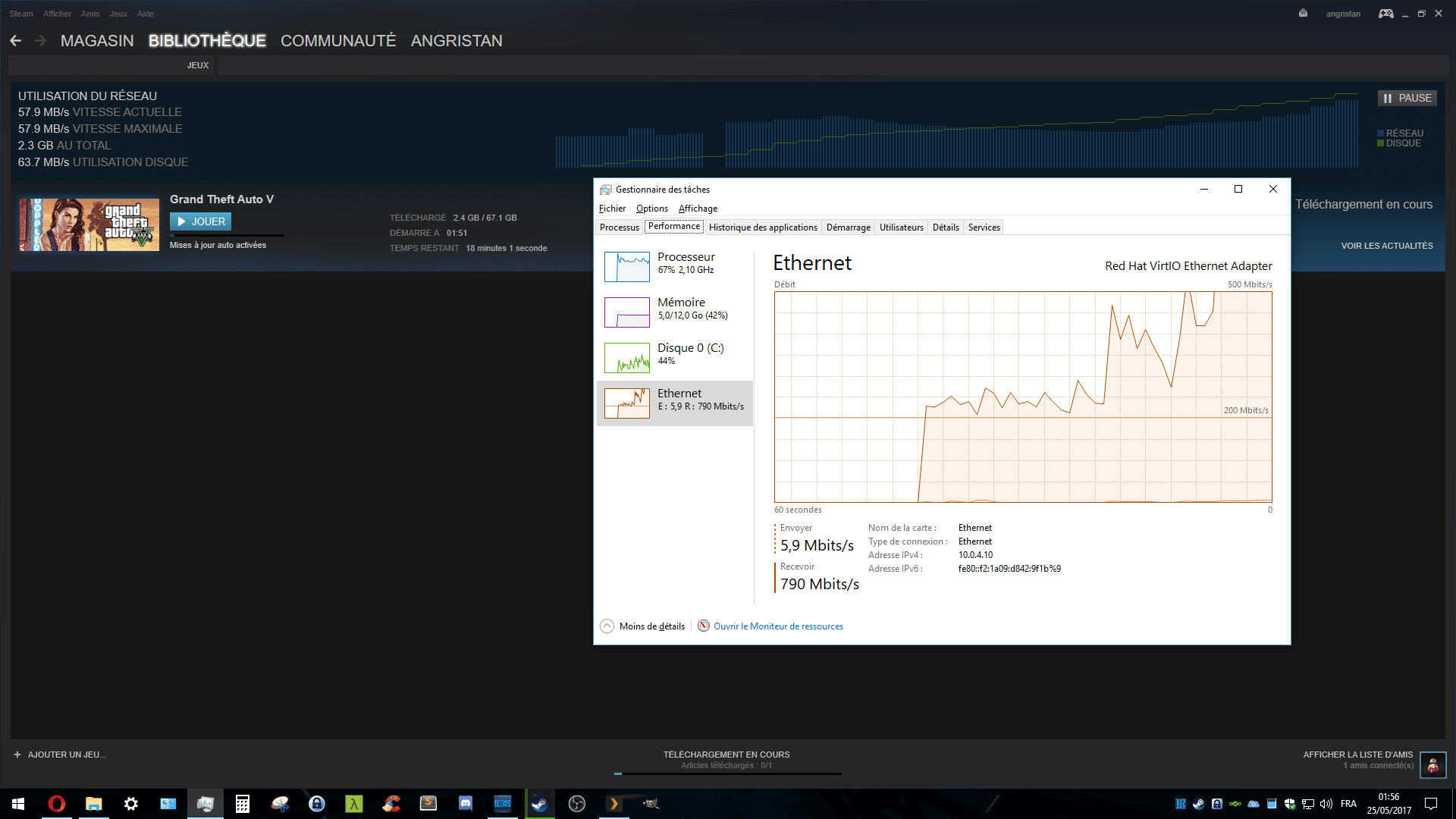Open the Amis menu in Steam

coord(90,14)
